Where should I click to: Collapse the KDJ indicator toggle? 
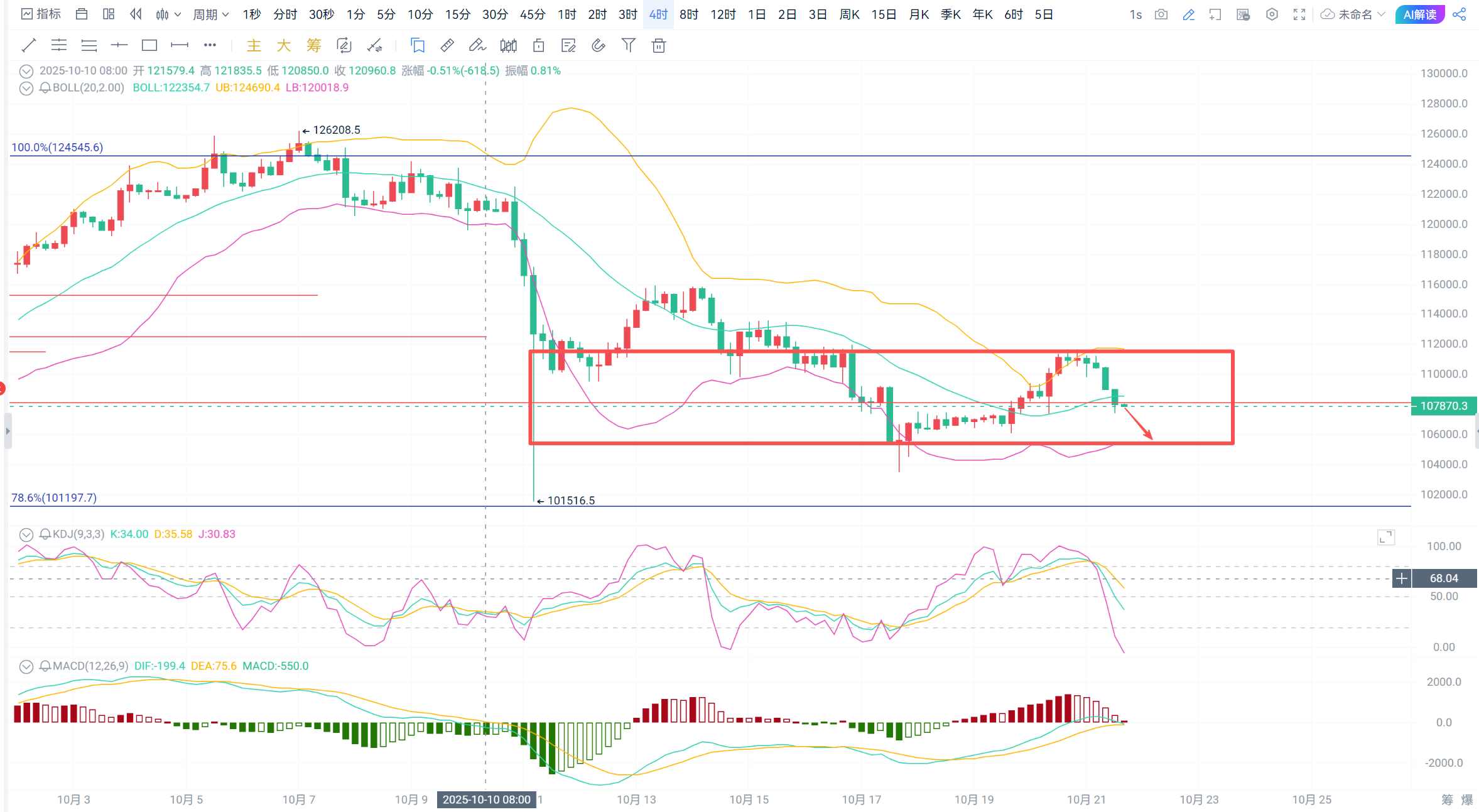[26, 534]
